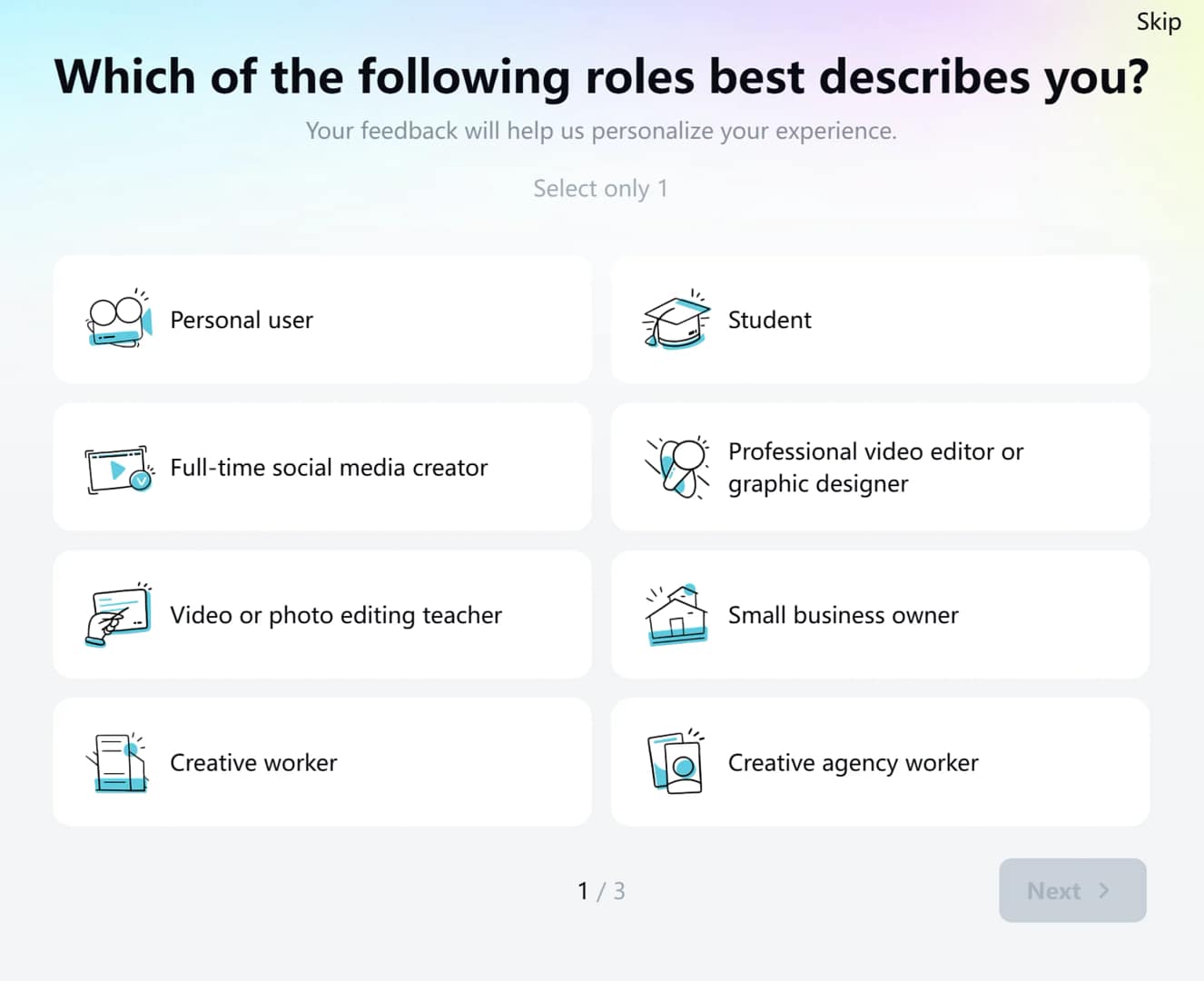
Task: Click the chevron arrow on Next
Action: (1104, 890)
